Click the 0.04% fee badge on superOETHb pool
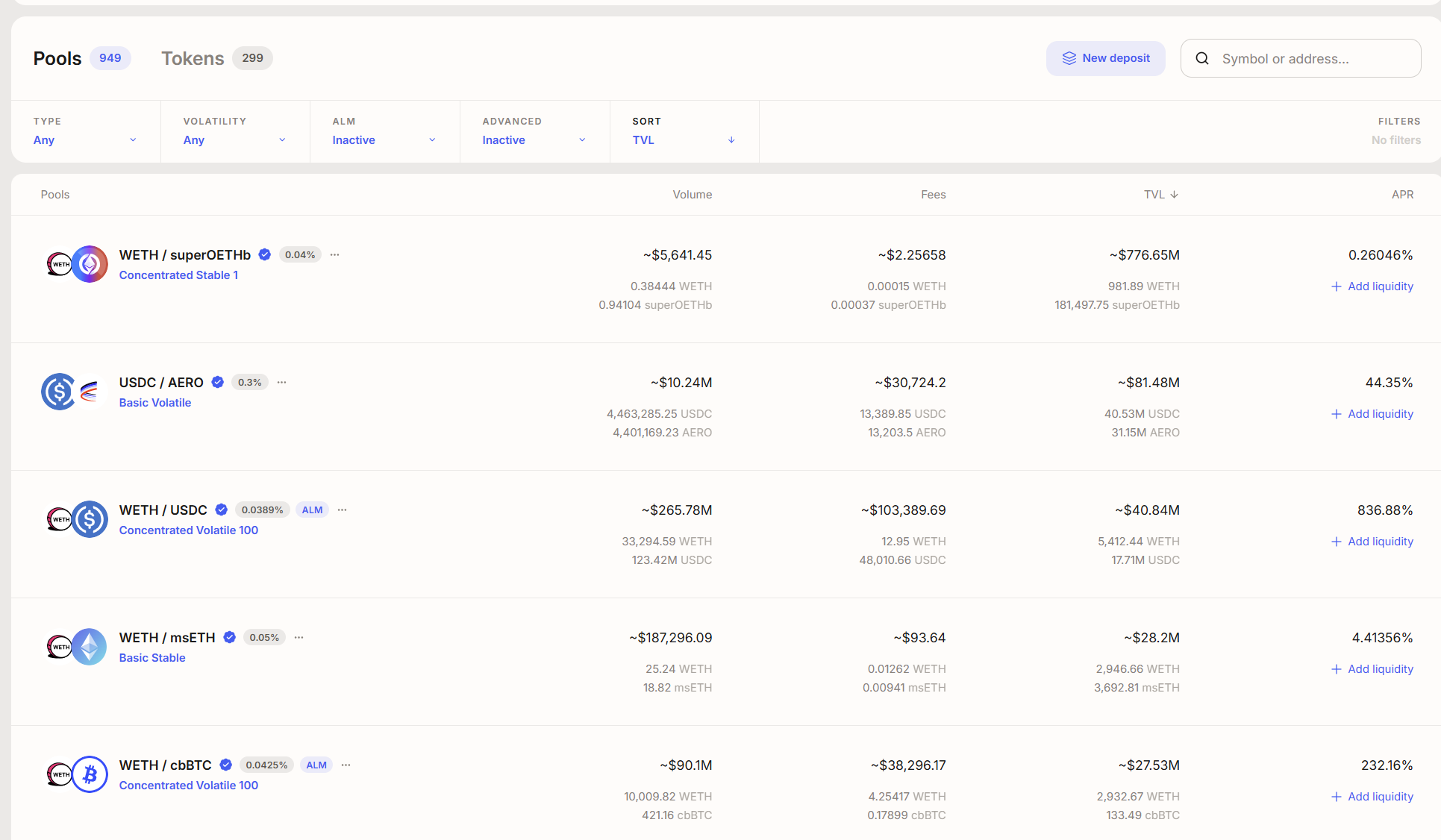This screenshot has height=840, width=1441. [300, 254]
